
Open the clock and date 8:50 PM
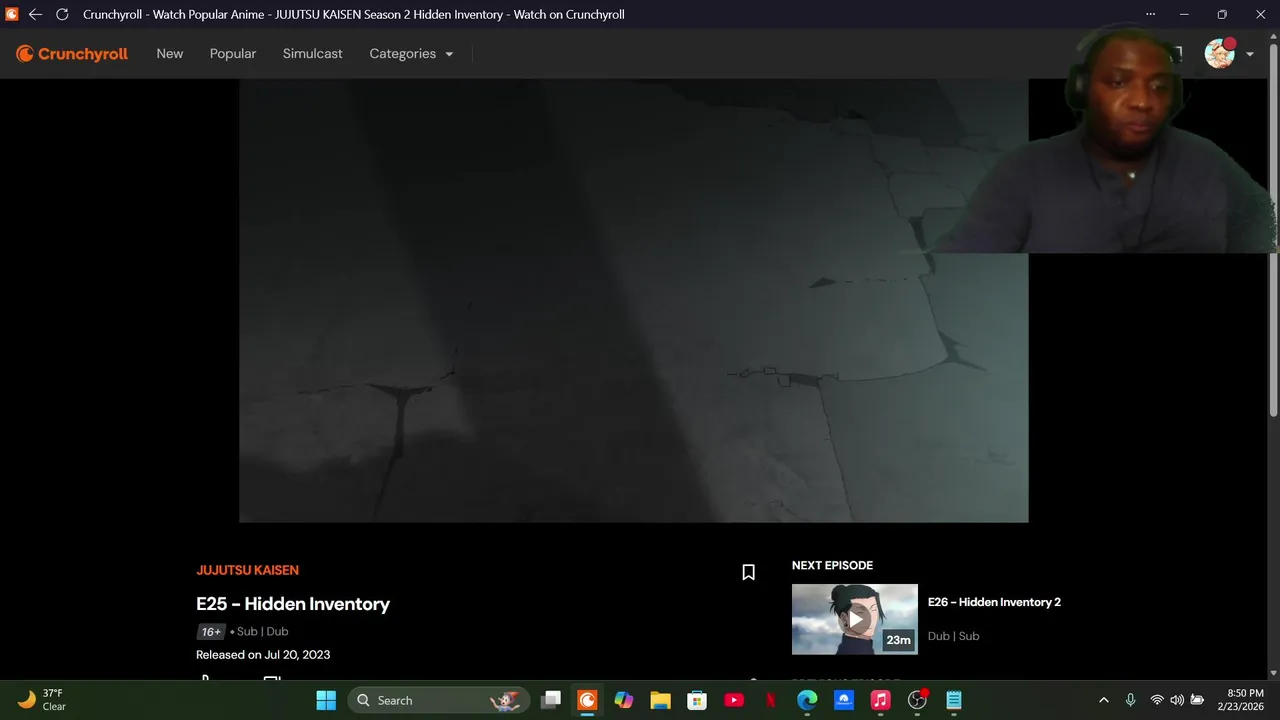(x=1240, y=700)
